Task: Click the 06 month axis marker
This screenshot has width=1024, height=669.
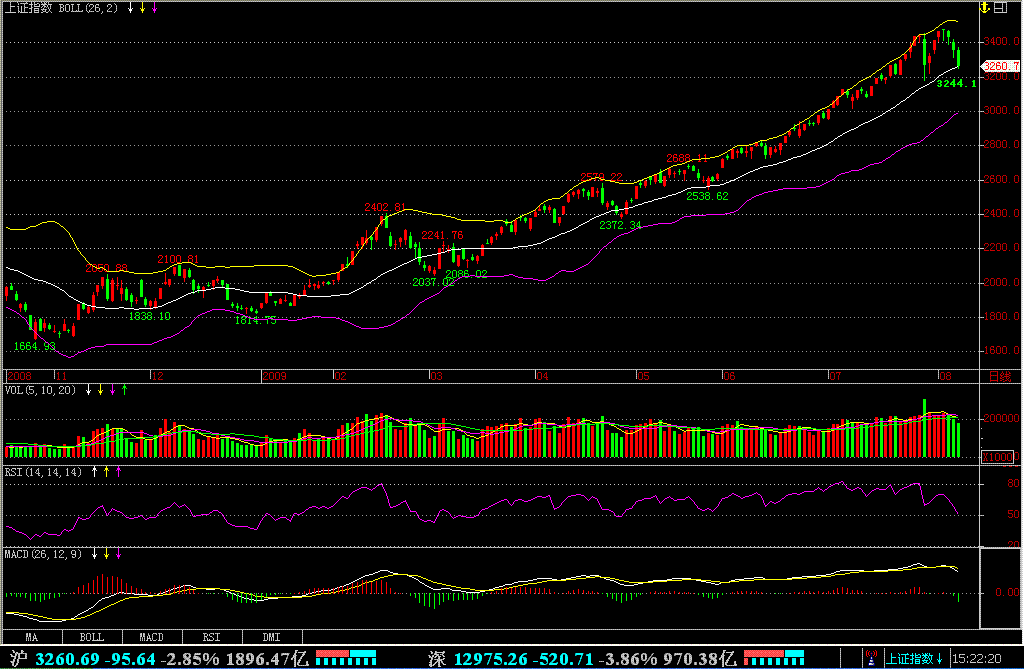Action: pos(729,376)
